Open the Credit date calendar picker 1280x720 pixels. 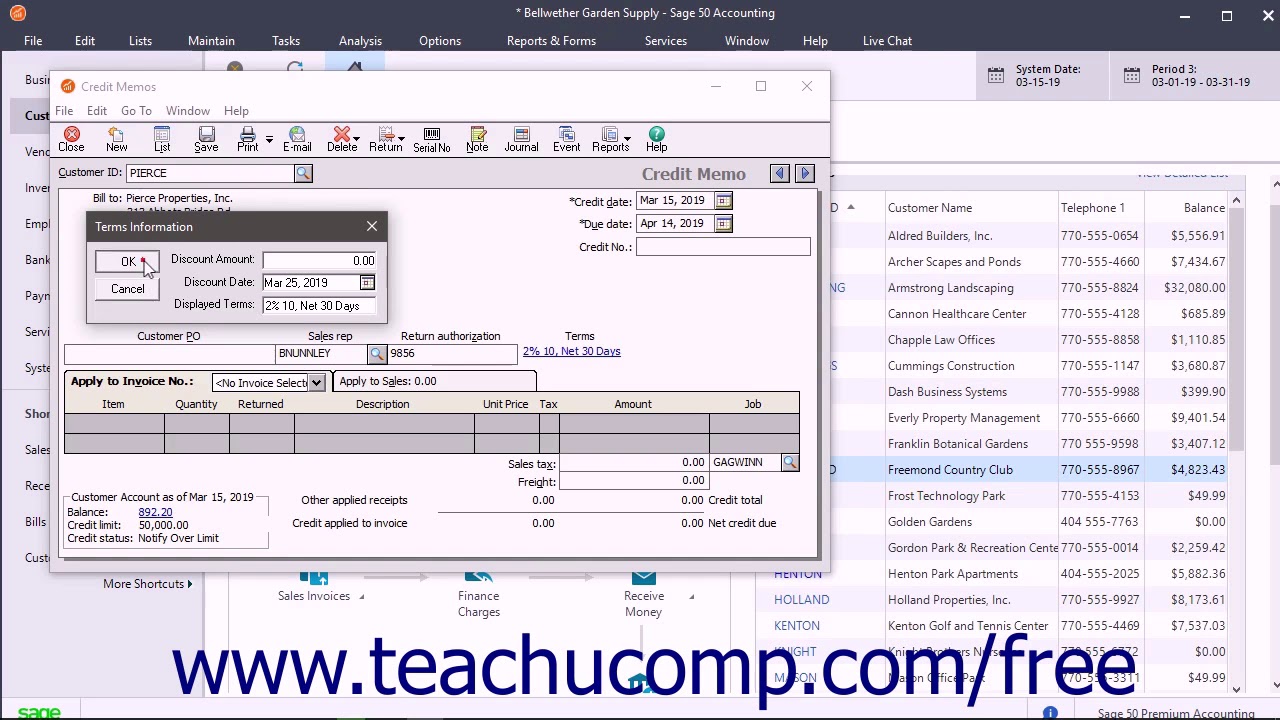[723, 201]
